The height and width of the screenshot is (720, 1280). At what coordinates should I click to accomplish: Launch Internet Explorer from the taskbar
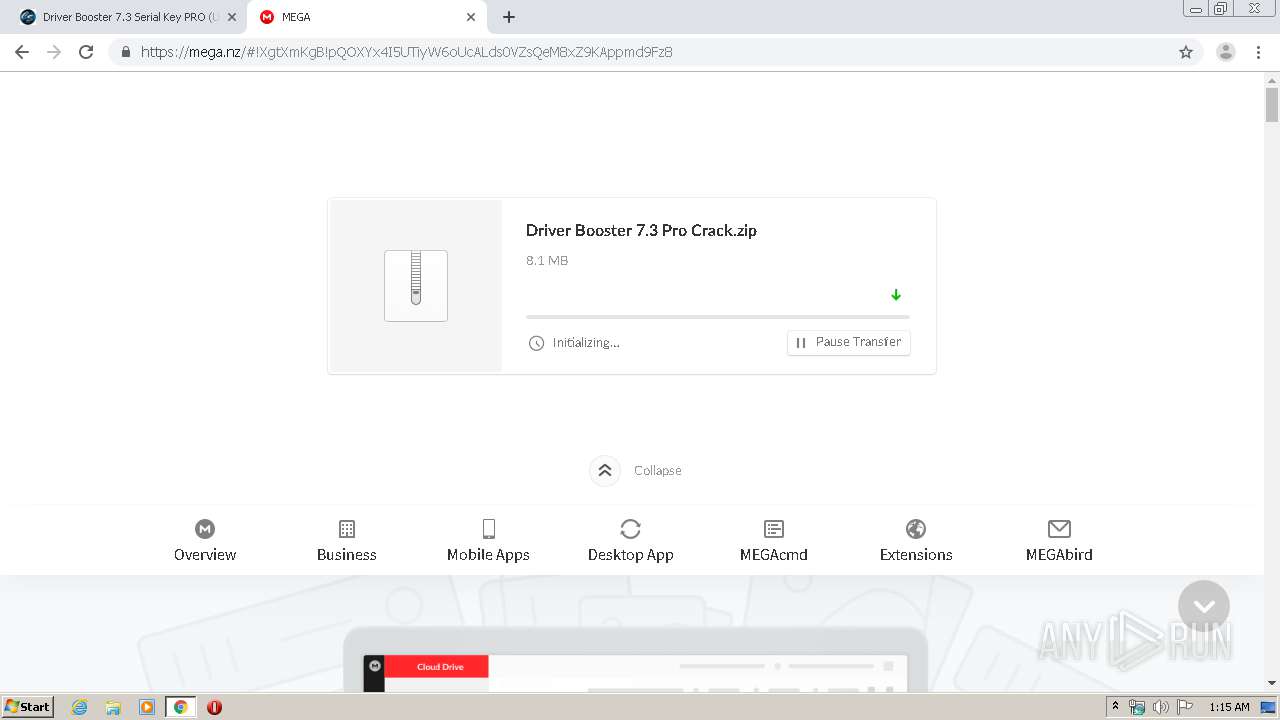[80, 707]
